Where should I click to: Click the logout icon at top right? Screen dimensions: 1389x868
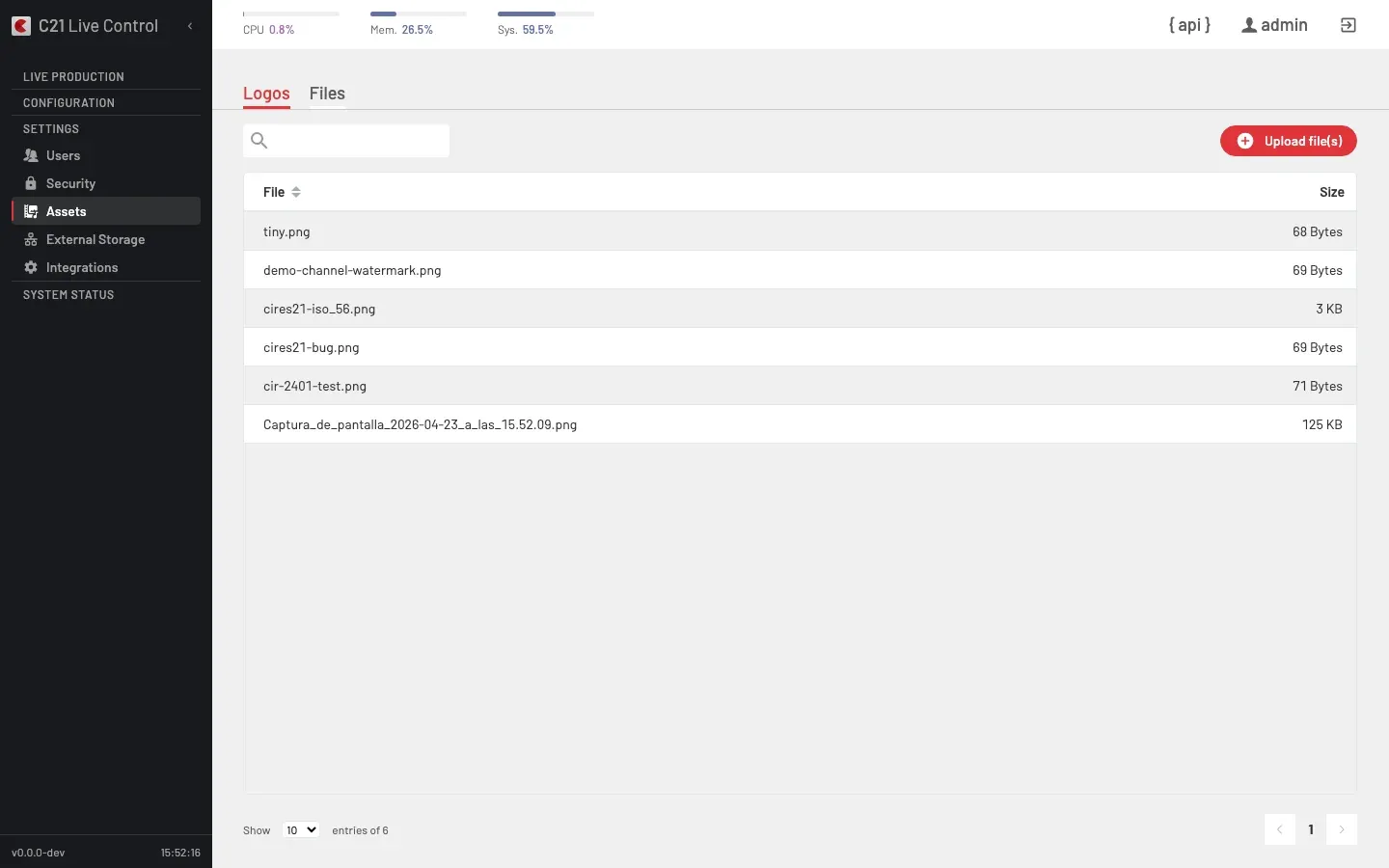pyautogui.click(x=1348, y=25)
